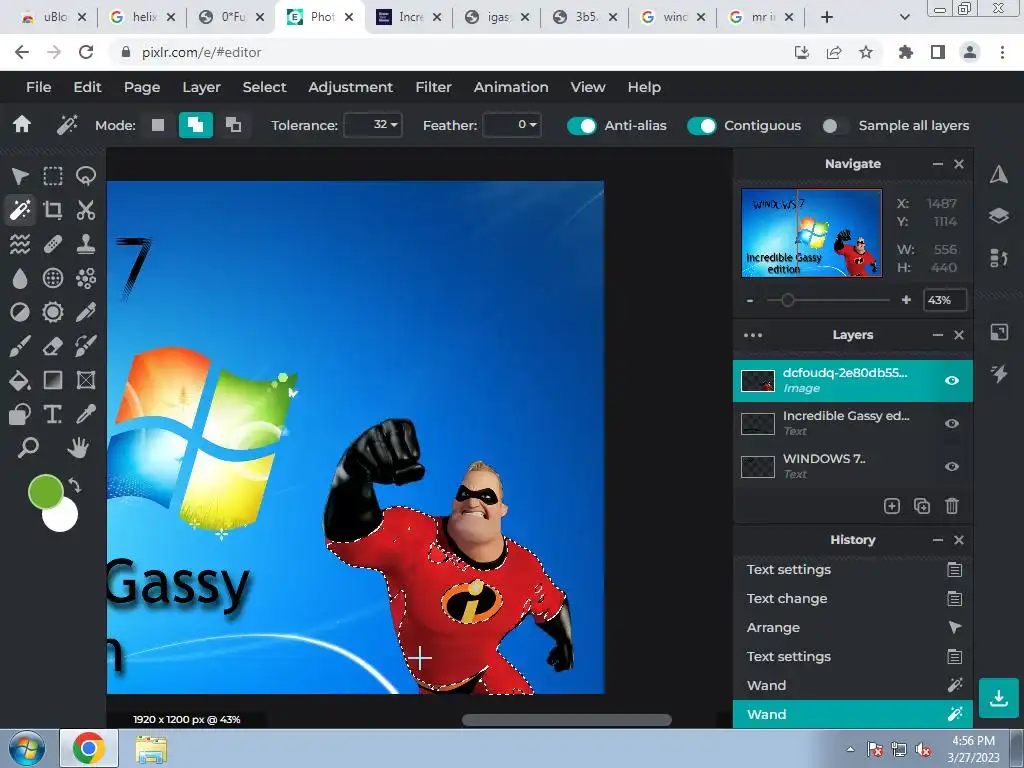
Task: Open Layers panel options ellipsis
Action: click(x=753, y=335)
